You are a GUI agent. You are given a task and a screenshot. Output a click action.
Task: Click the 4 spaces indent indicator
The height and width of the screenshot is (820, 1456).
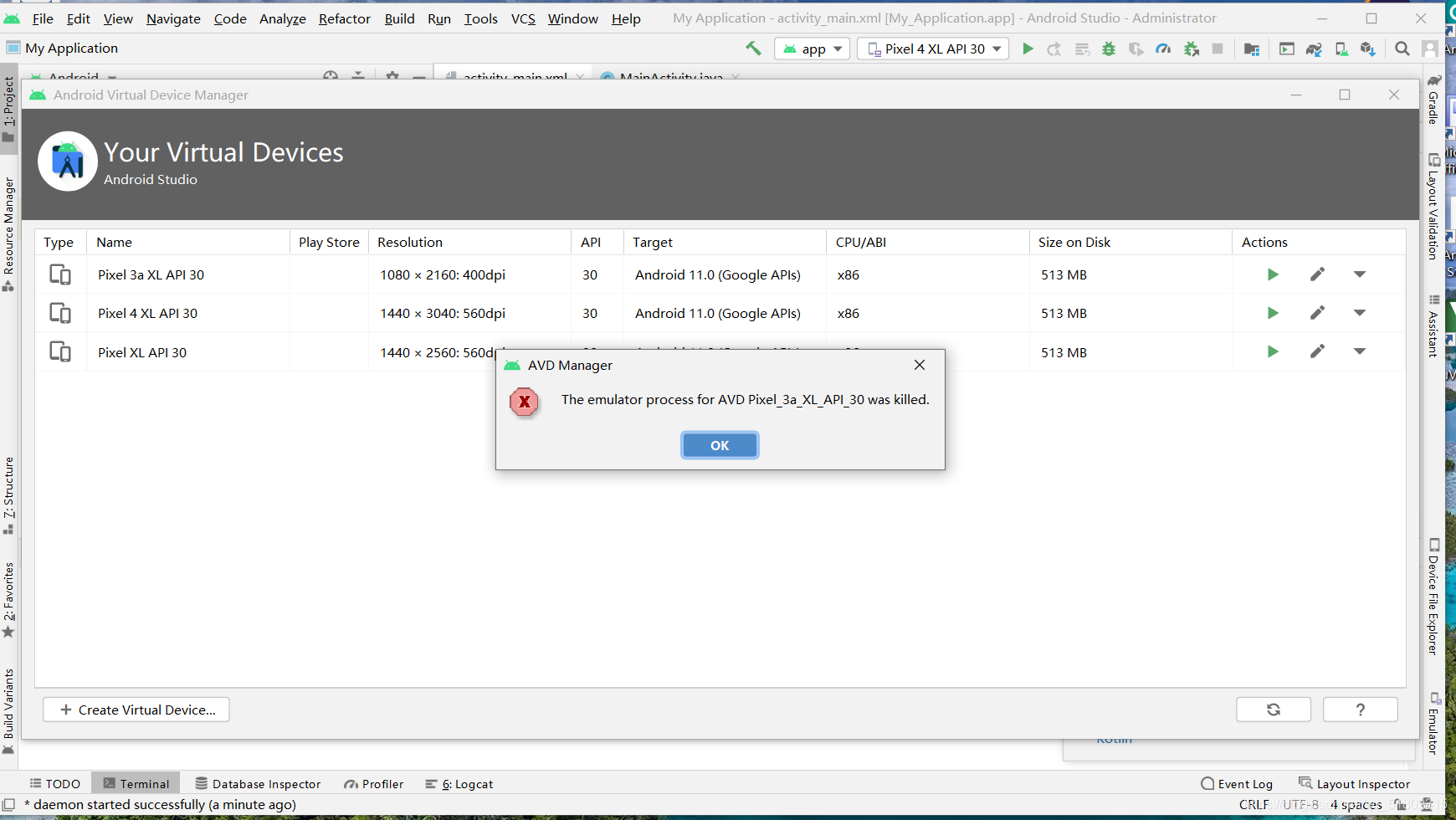pyautogui.click(x=1356, y=805)
